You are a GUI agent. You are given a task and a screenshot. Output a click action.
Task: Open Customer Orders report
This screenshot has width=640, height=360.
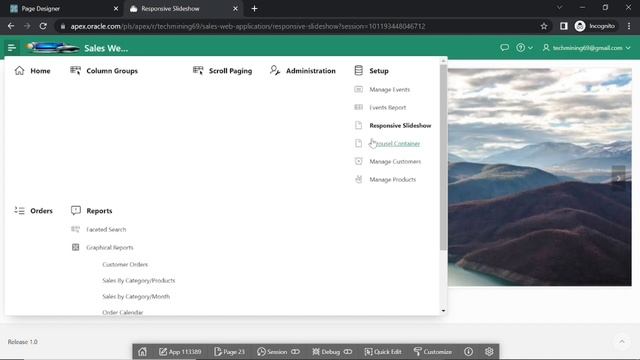coord(125,264)
